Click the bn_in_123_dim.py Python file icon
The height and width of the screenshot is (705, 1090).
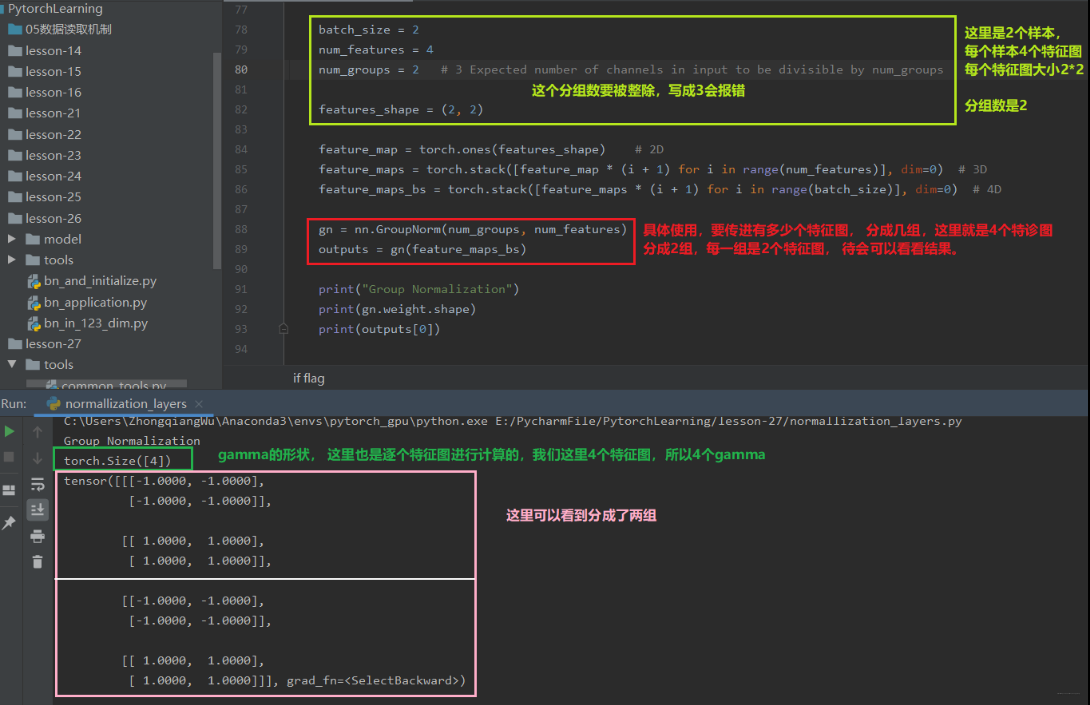tap(33, 323)
